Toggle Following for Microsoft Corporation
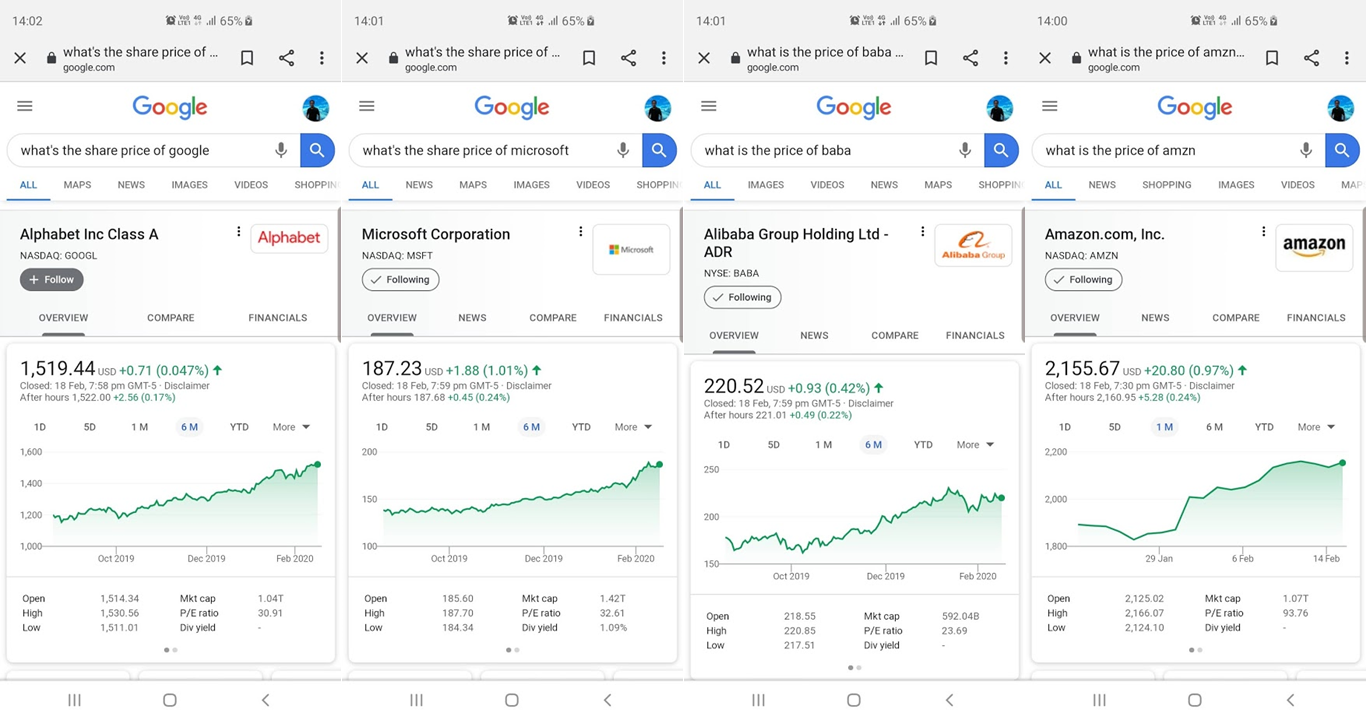 400,280
